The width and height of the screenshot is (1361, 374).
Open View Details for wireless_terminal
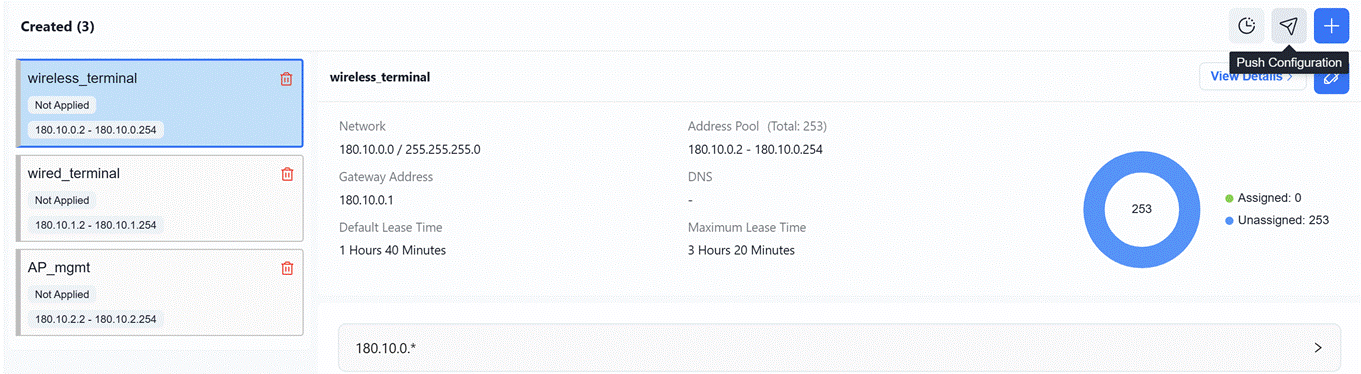[1252, 77]
